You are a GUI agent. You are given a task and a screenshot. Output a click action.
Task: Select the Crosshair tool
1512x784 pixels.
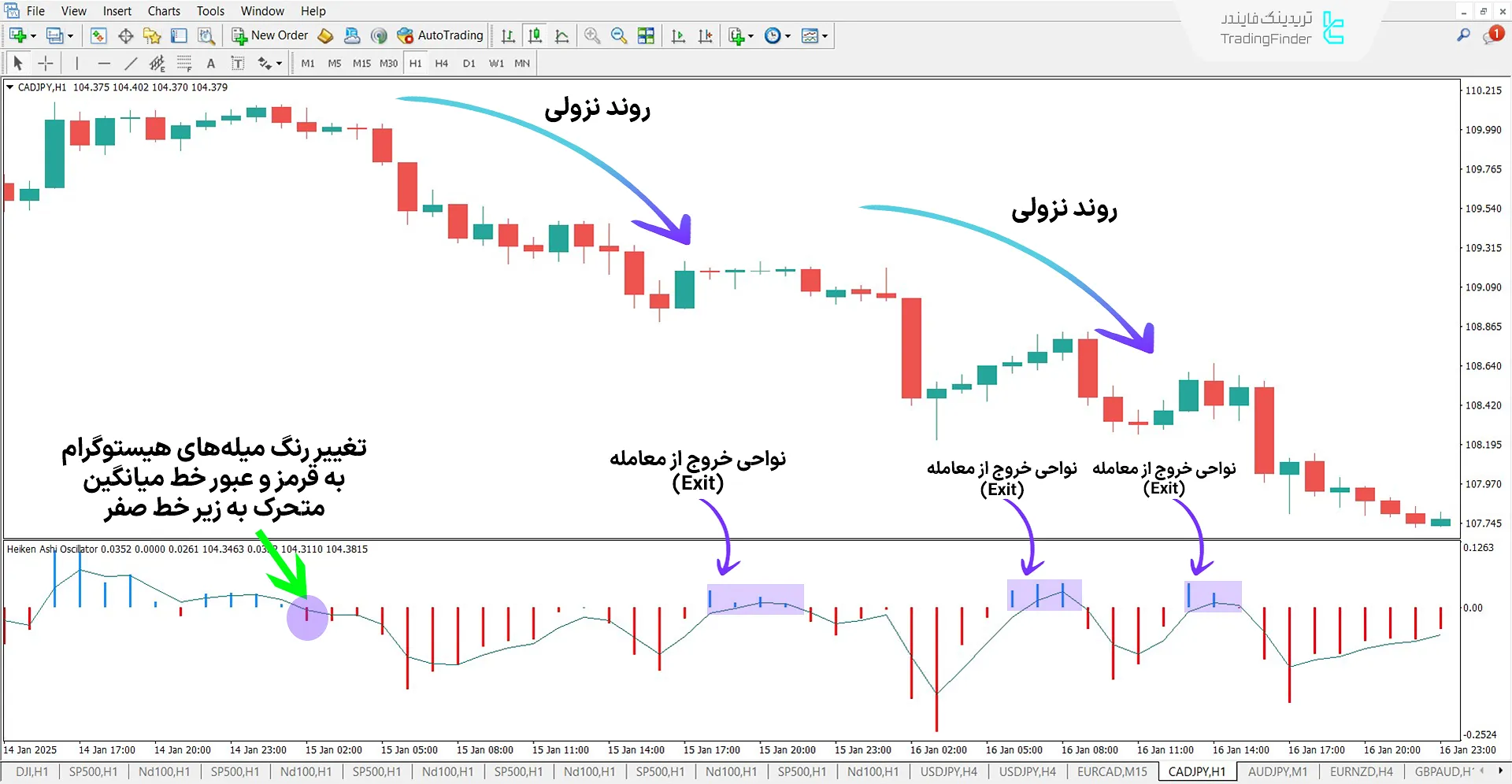45,62
